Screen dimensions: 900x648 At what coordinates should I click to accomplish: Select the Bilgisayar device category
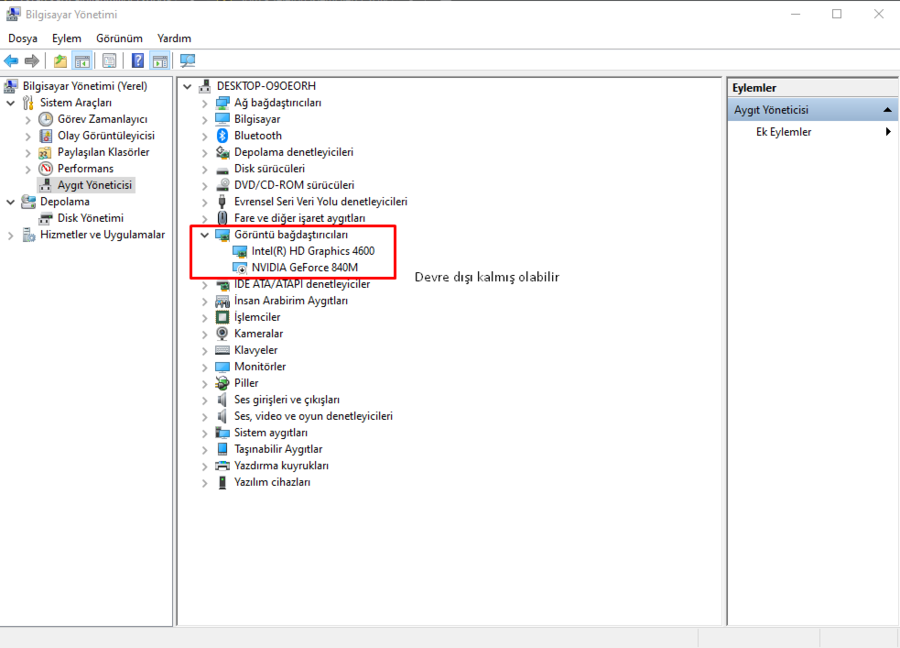coord(257,119)
